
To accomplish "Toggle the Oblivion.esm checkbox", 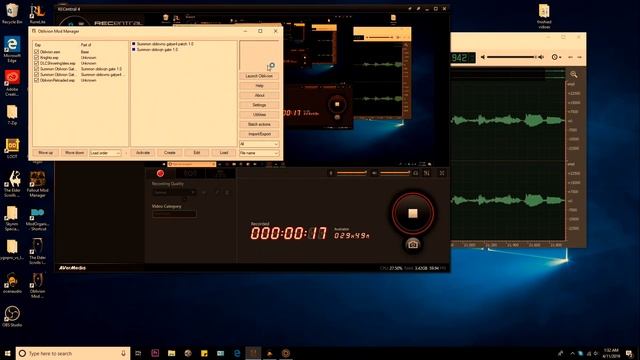I will click(36, 52).
